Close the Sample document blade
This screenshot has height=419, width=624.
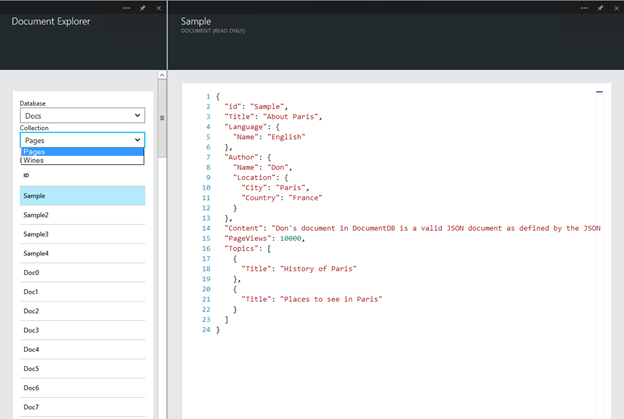tap(616, 8)
